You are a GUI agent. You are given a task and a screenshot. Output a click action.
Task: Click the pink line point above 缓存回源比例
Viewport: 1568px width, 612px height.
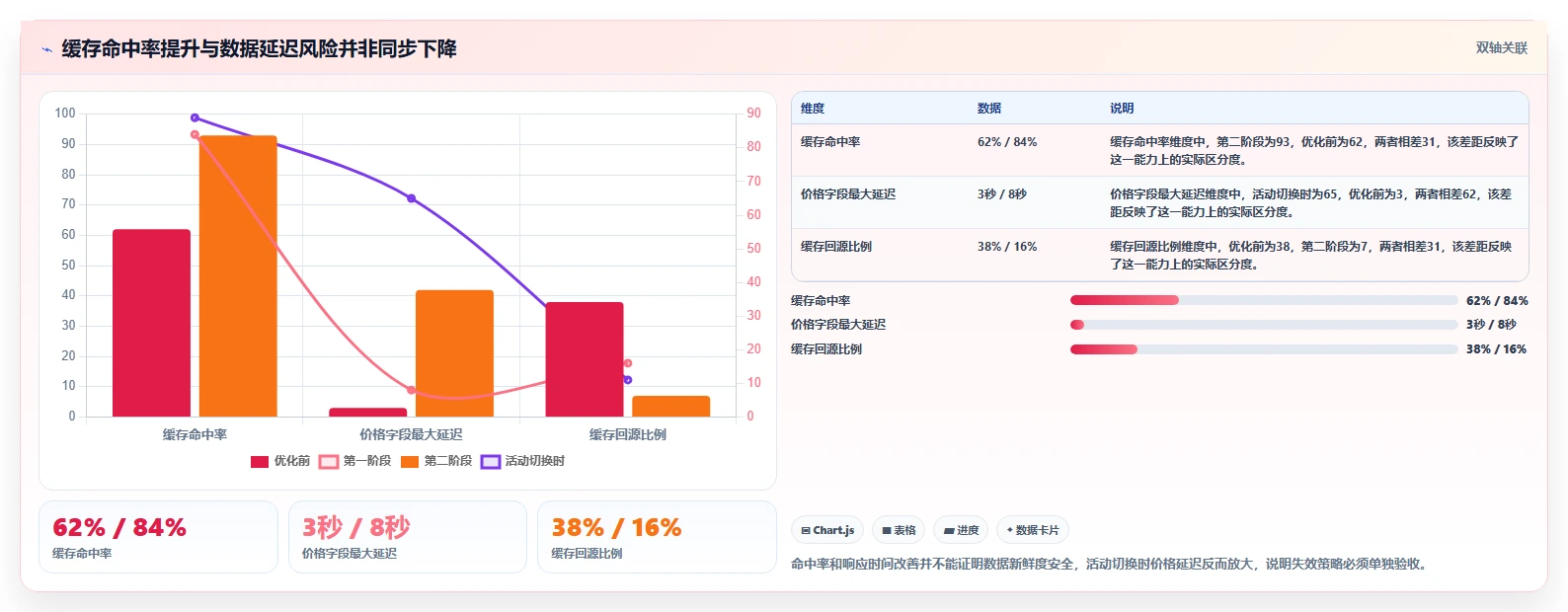click(x=628, y=363)
